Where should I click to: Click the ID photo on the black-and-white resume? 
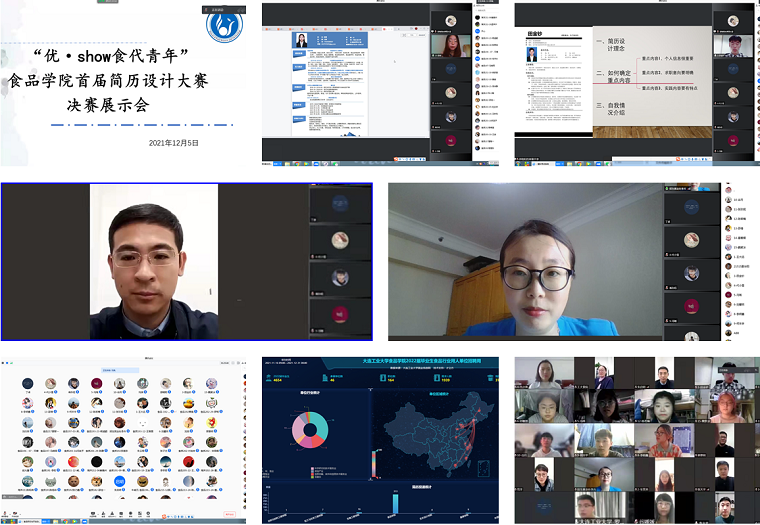[x=532, y=54]
